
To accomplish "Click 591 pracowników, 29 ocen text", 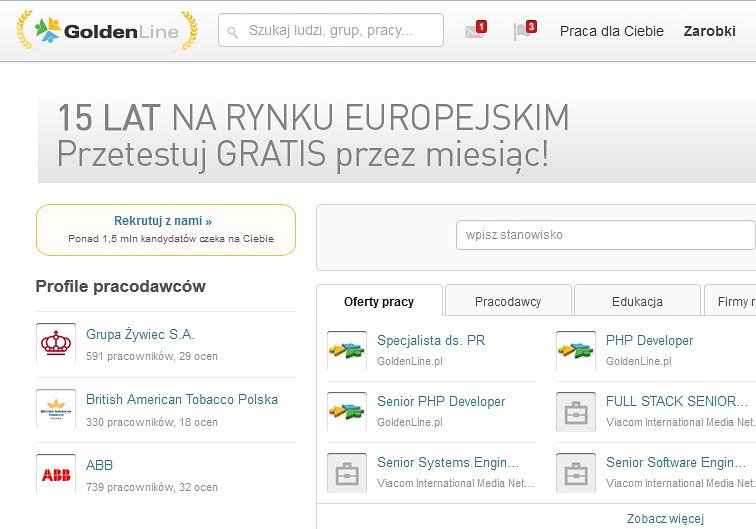I will click(x=152, y=356).
